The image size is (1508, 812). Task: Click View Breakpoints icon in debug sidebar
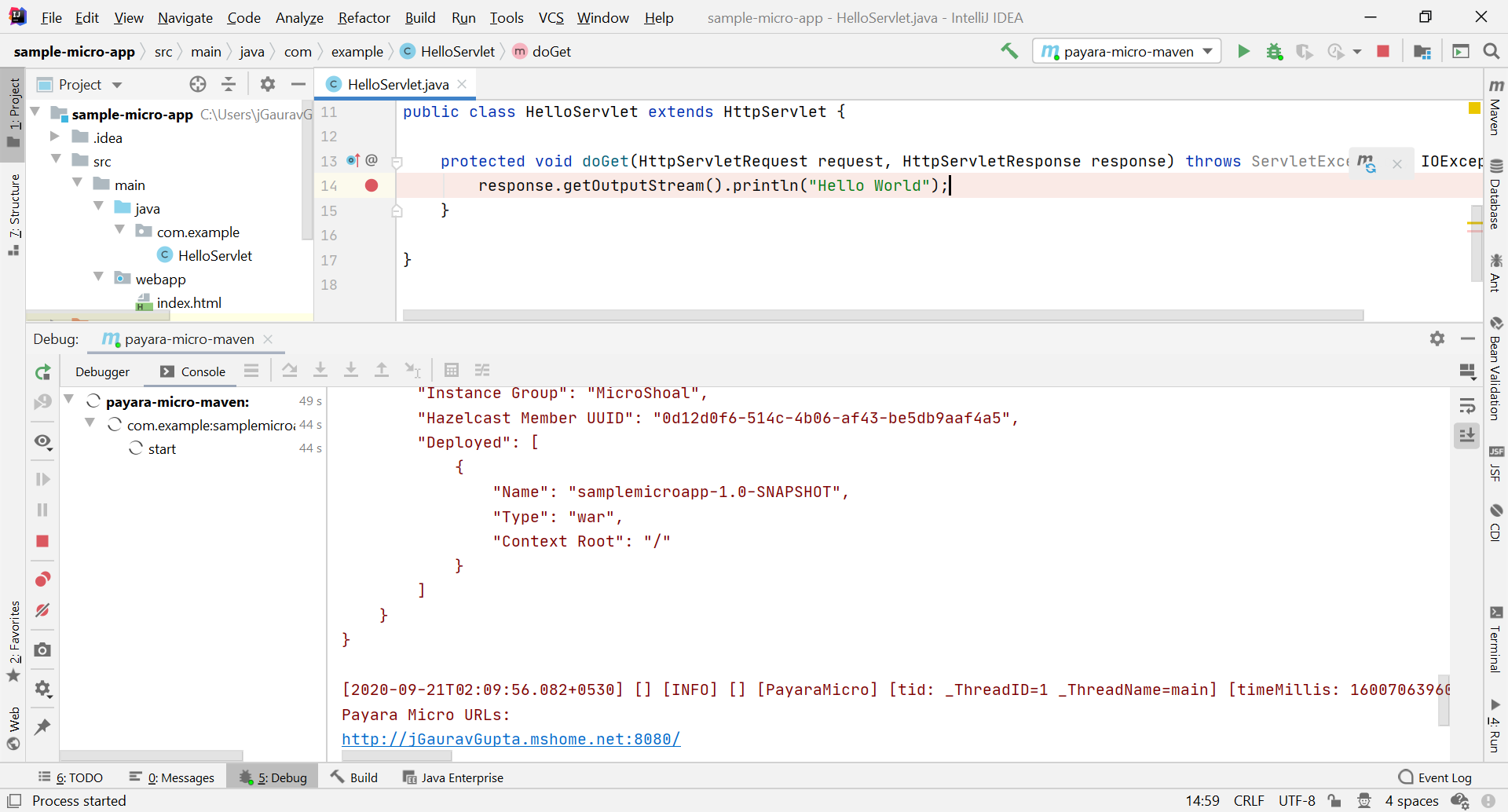pos(43,580)
